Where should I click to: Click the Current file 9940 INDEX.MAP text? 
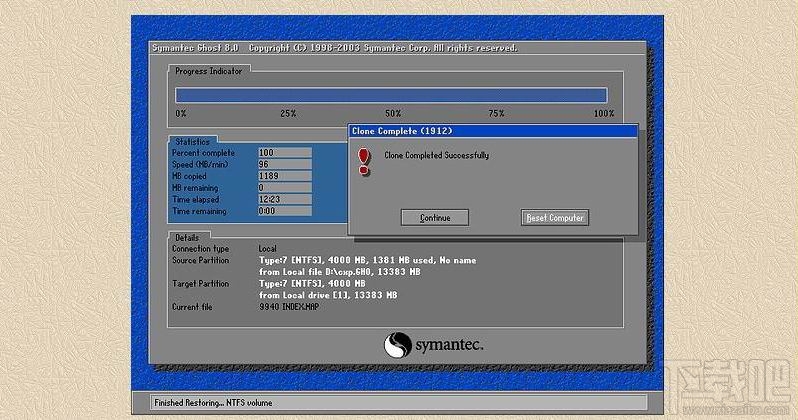tap(289, 307)
